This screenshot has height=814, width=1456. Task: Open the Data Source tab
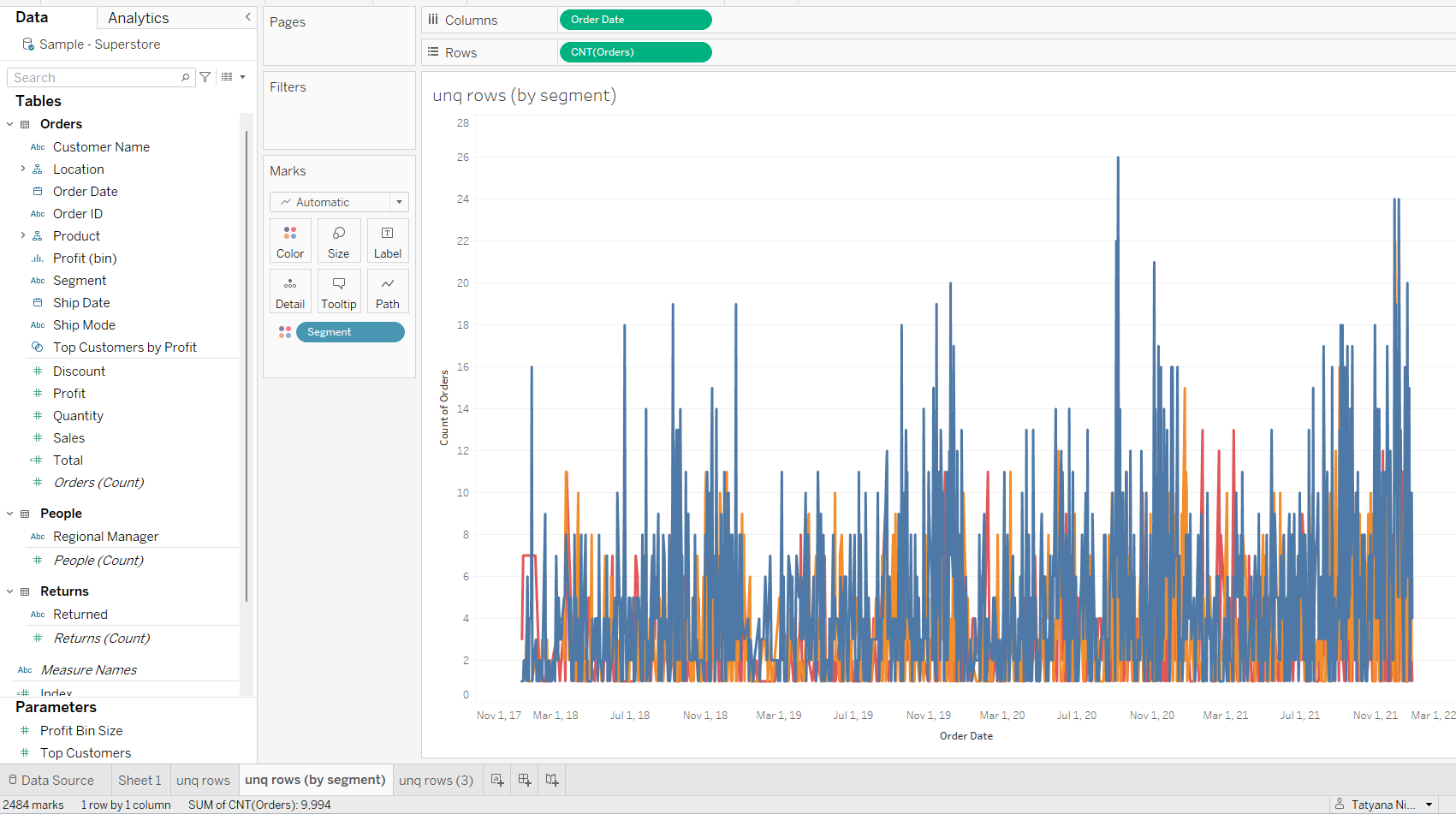pos(56,779)
